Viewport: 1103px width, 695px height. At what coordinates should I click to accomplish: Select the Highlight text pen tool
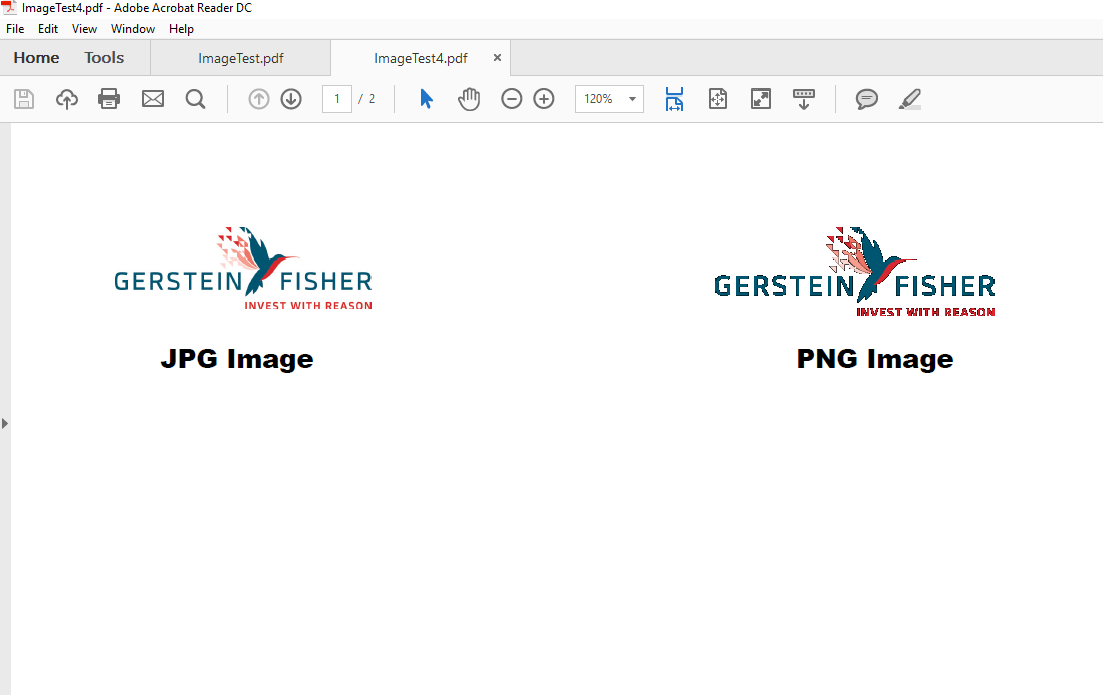(910, 99)
